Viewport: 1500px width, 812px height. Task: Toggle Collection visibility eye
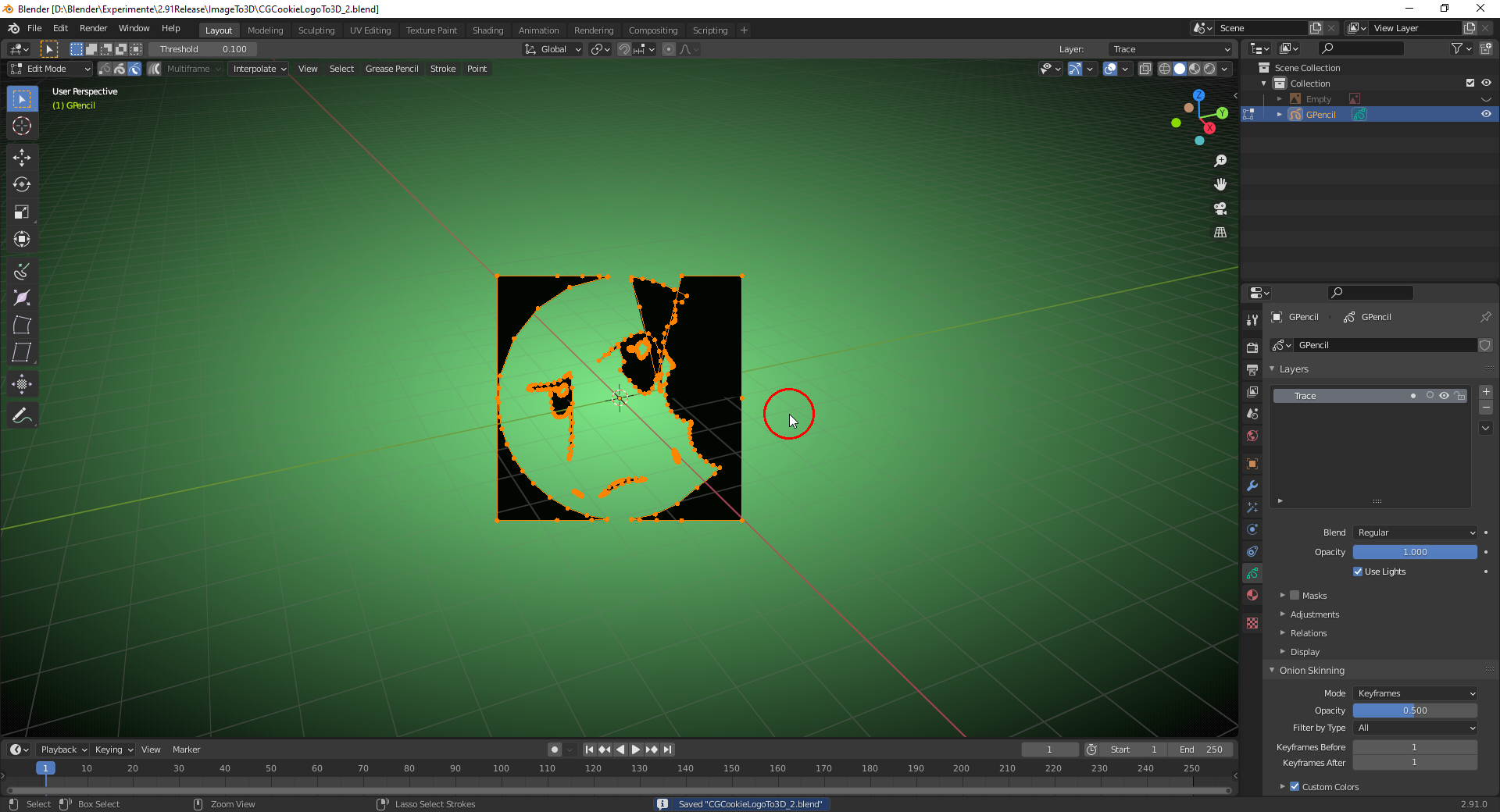pos(1486,83)
